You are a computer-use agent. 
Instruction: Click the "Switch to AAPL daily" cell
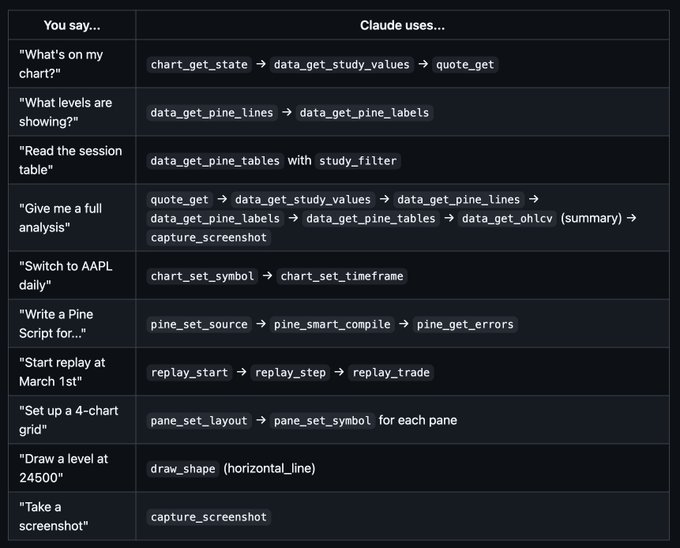pyautogui.click(x=72, y=275)
